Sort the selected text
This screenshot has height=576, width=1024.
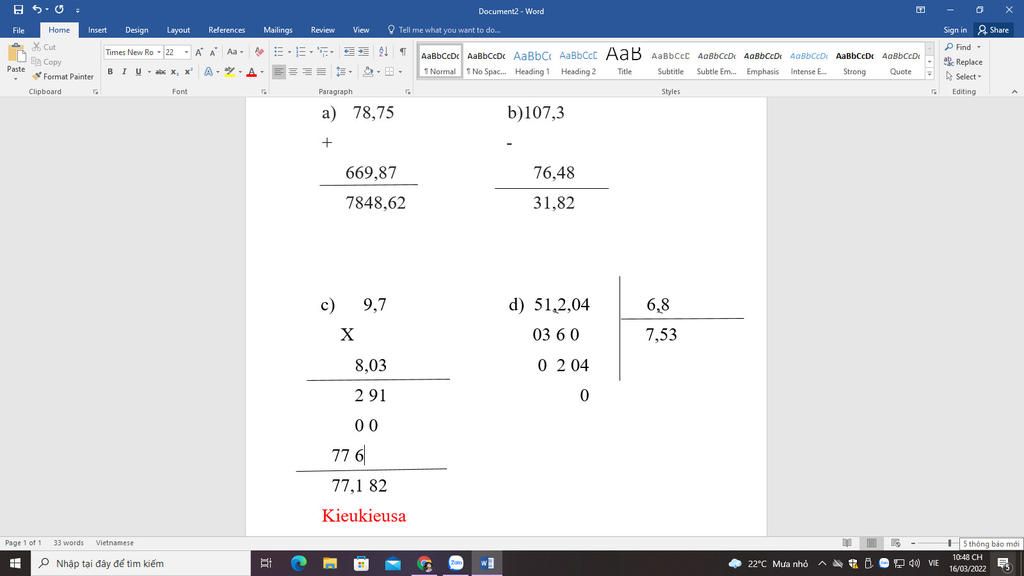(x=383, y=52)
